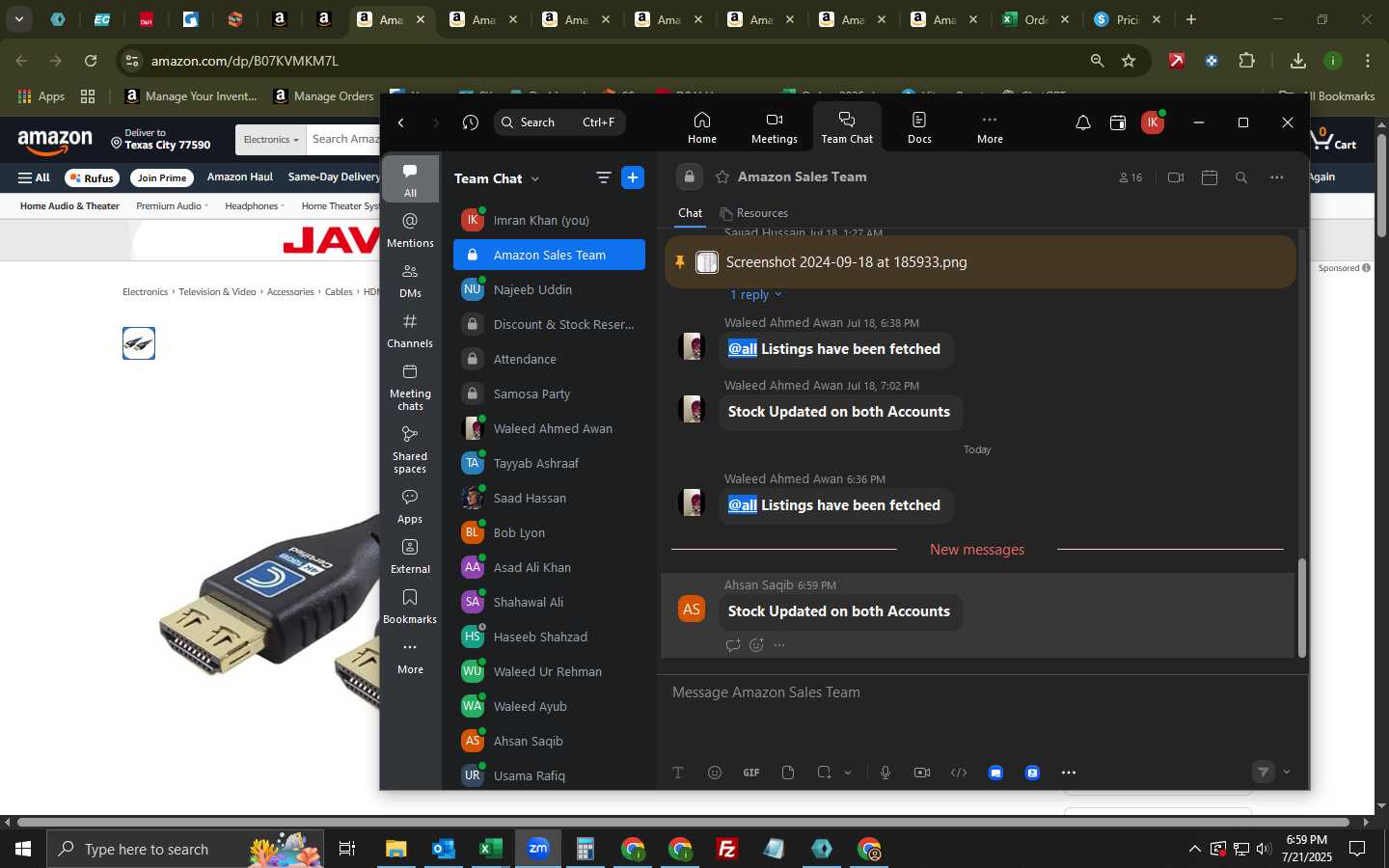Open Resources tab in channel
Screen dimensions: 1389x868
(x=754, y=213)
